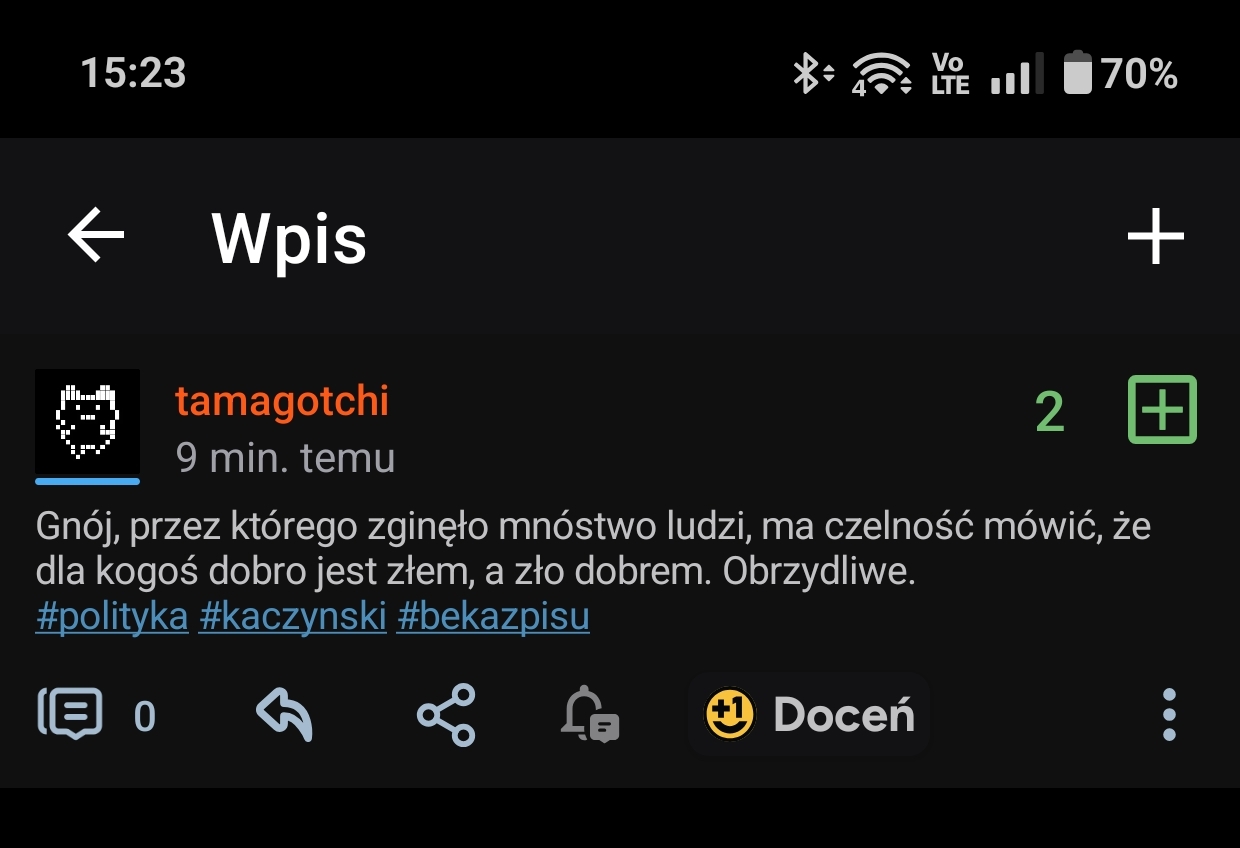Viewport: 1240px width, 848px height.
Task: Tap the Bluetooth status bar icon
Action: coord(812,74)
